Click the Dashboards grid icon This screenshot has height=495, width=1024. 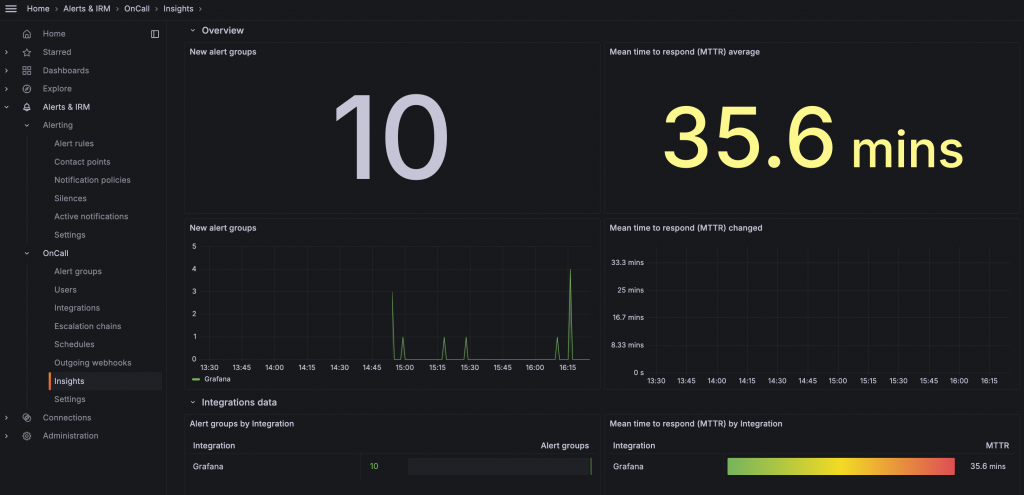(27, 71)
